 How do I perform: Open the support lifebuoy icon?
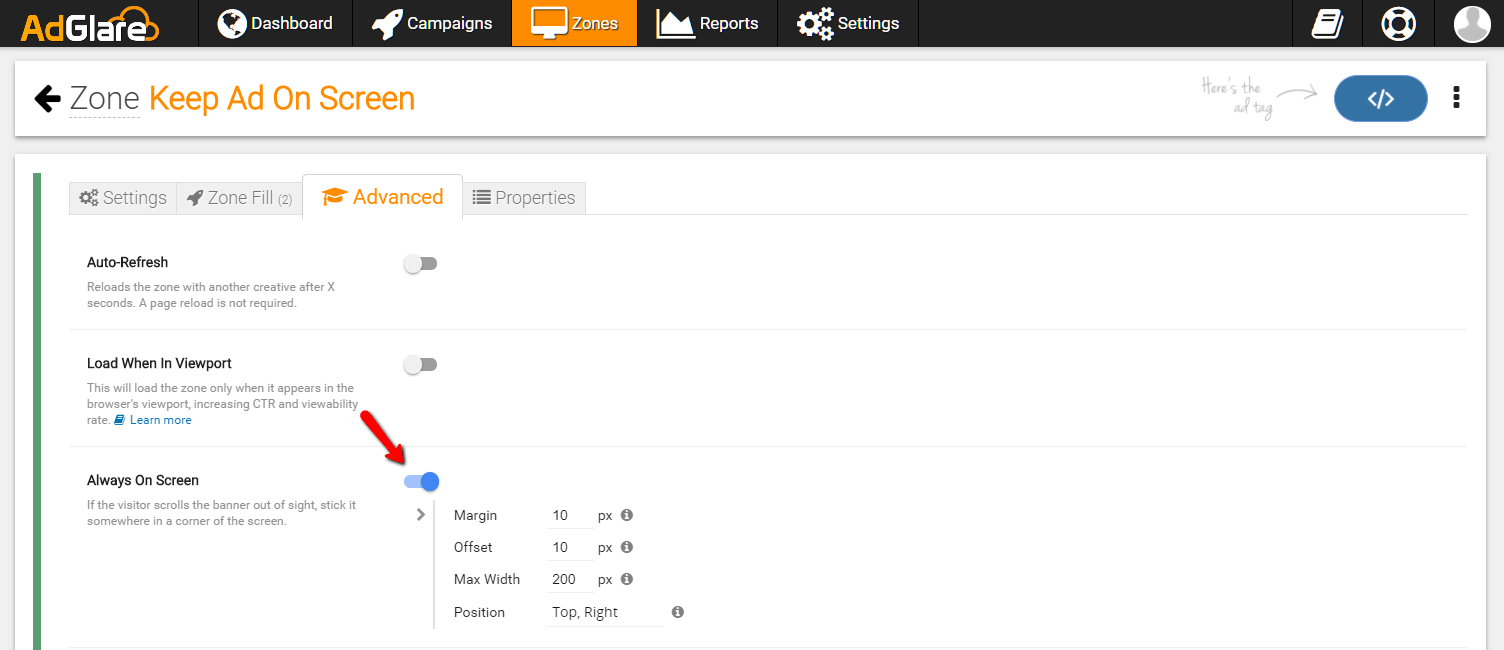[1398, 23]
